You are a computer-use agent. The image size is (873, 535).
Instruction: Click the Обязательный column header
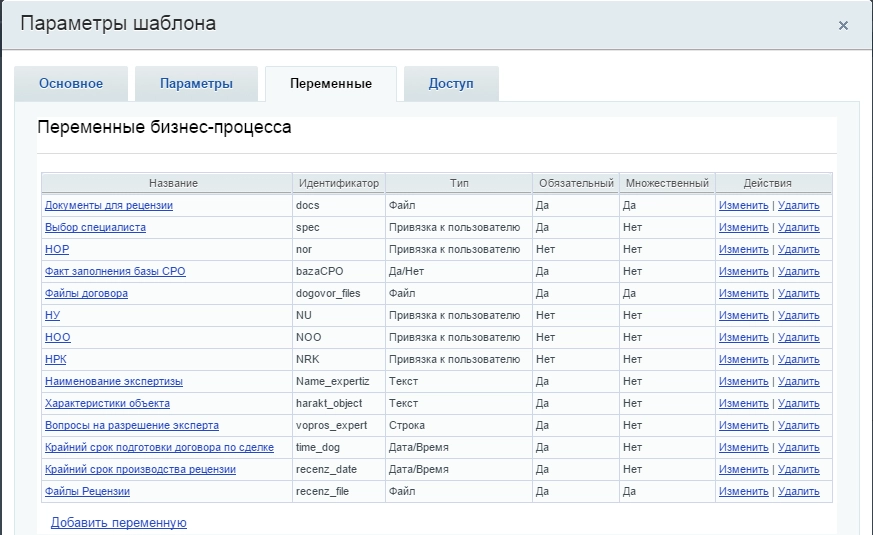[x=575, y=184]
